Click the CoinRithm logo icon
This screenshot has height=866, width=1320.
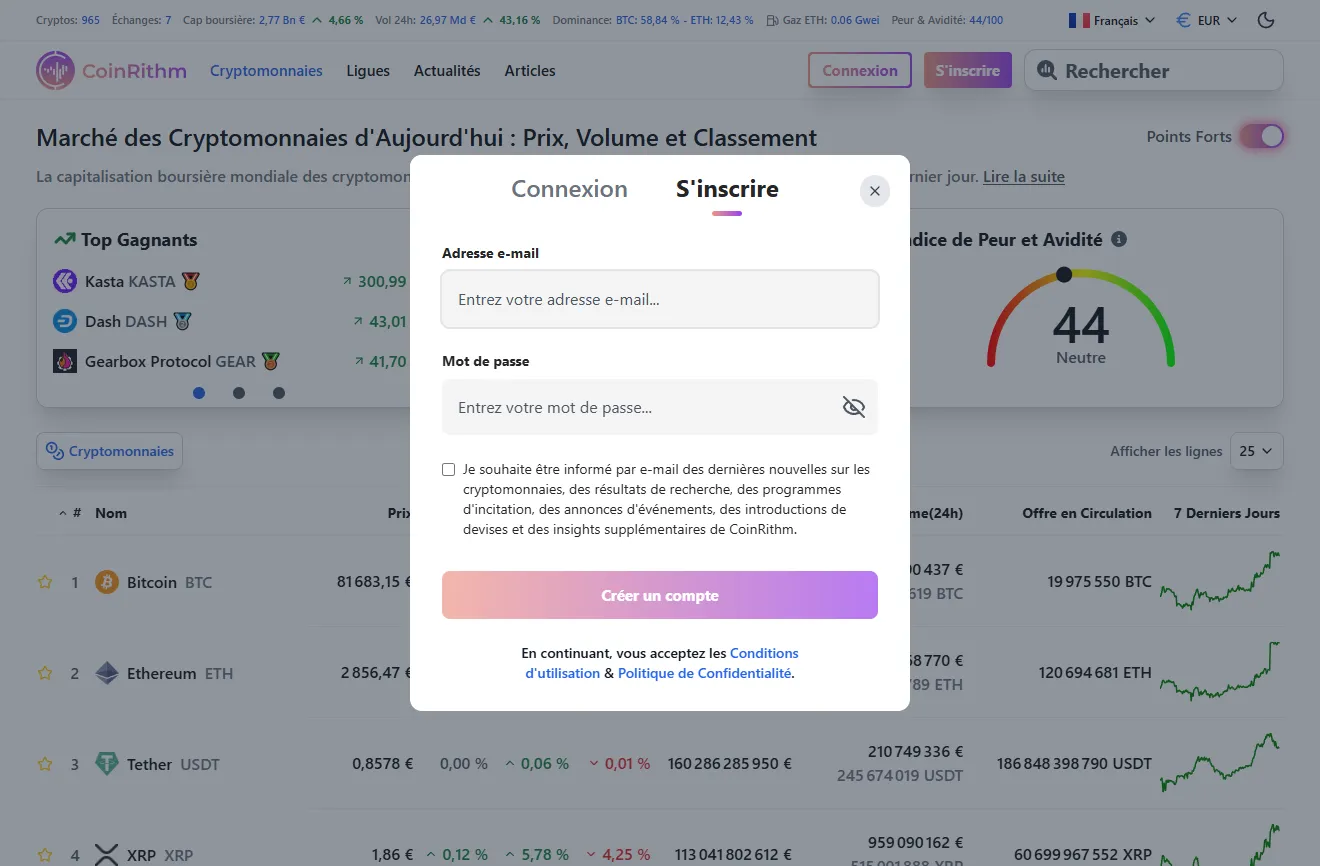pos(55,71)
